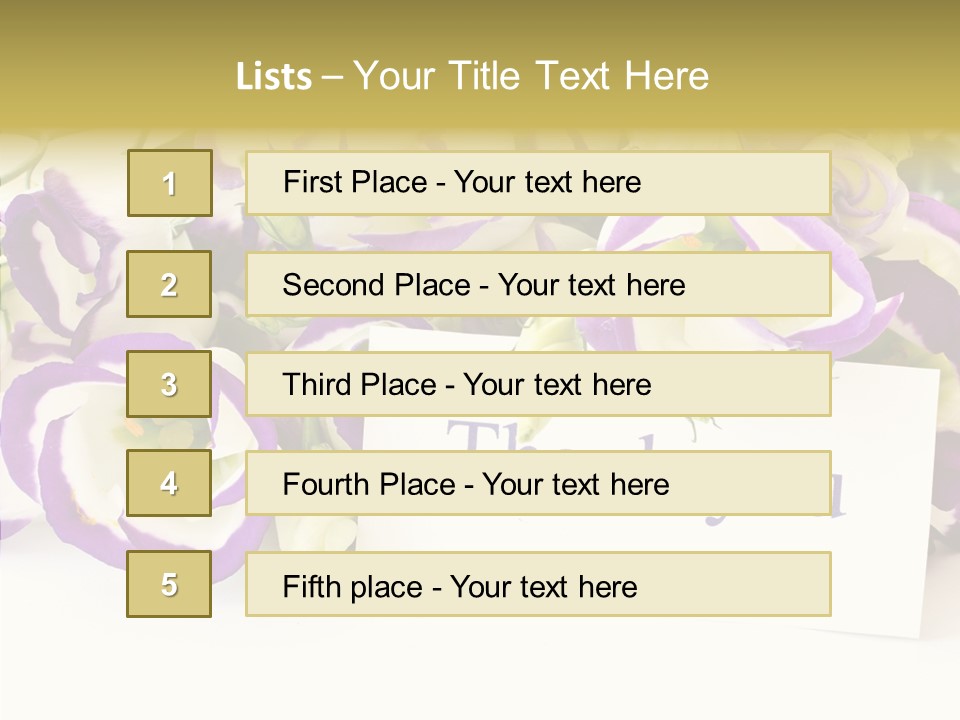960x720 pixels.
Task: Click the words 'Fifth place' in row five
Action: 353,587
